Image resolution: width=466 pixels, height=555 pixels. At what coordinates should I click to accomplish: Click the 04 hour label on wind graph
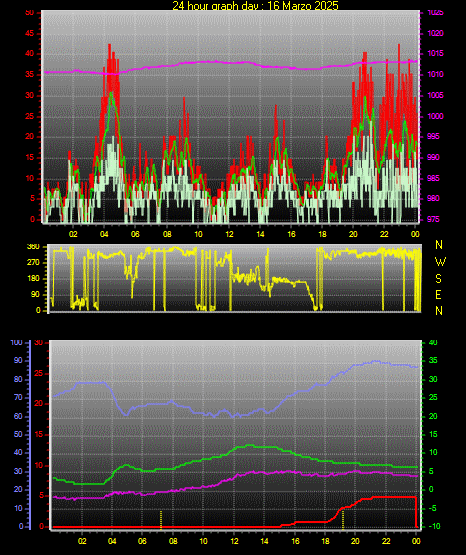tap(104, 234)
